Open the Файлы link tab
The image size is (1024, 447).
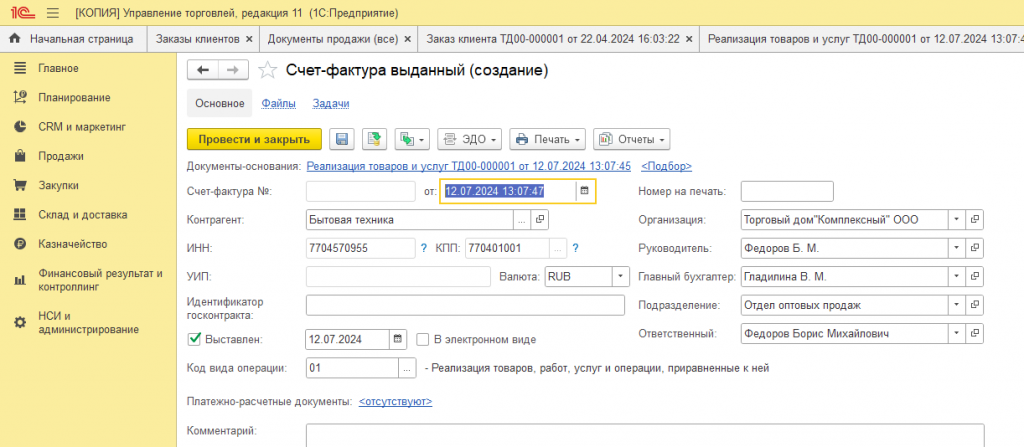coord(279,103)
